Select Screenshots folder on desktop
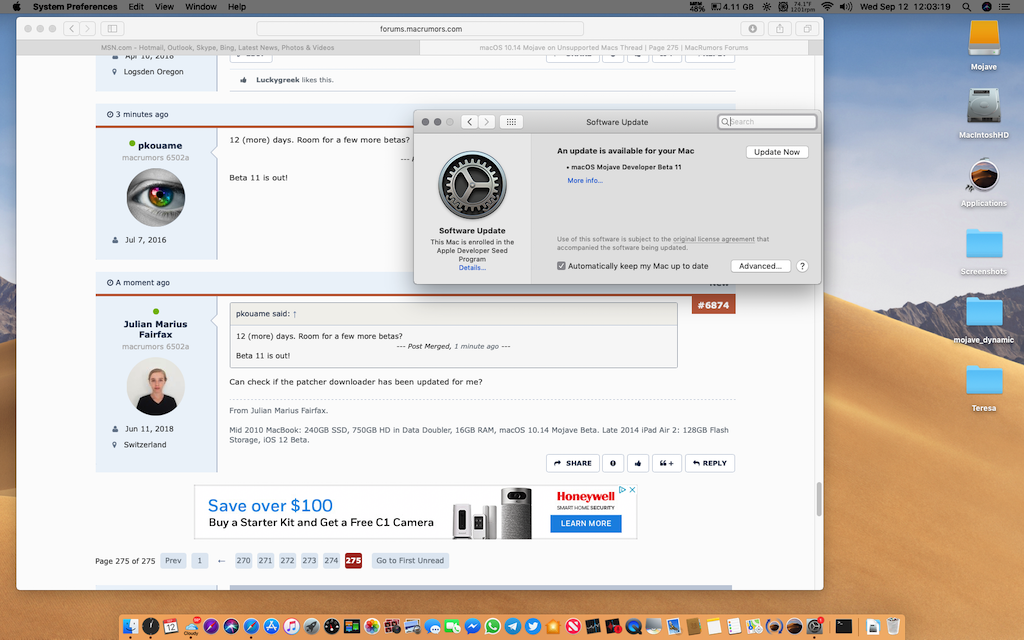1024x640 pixels. (984, 244)
